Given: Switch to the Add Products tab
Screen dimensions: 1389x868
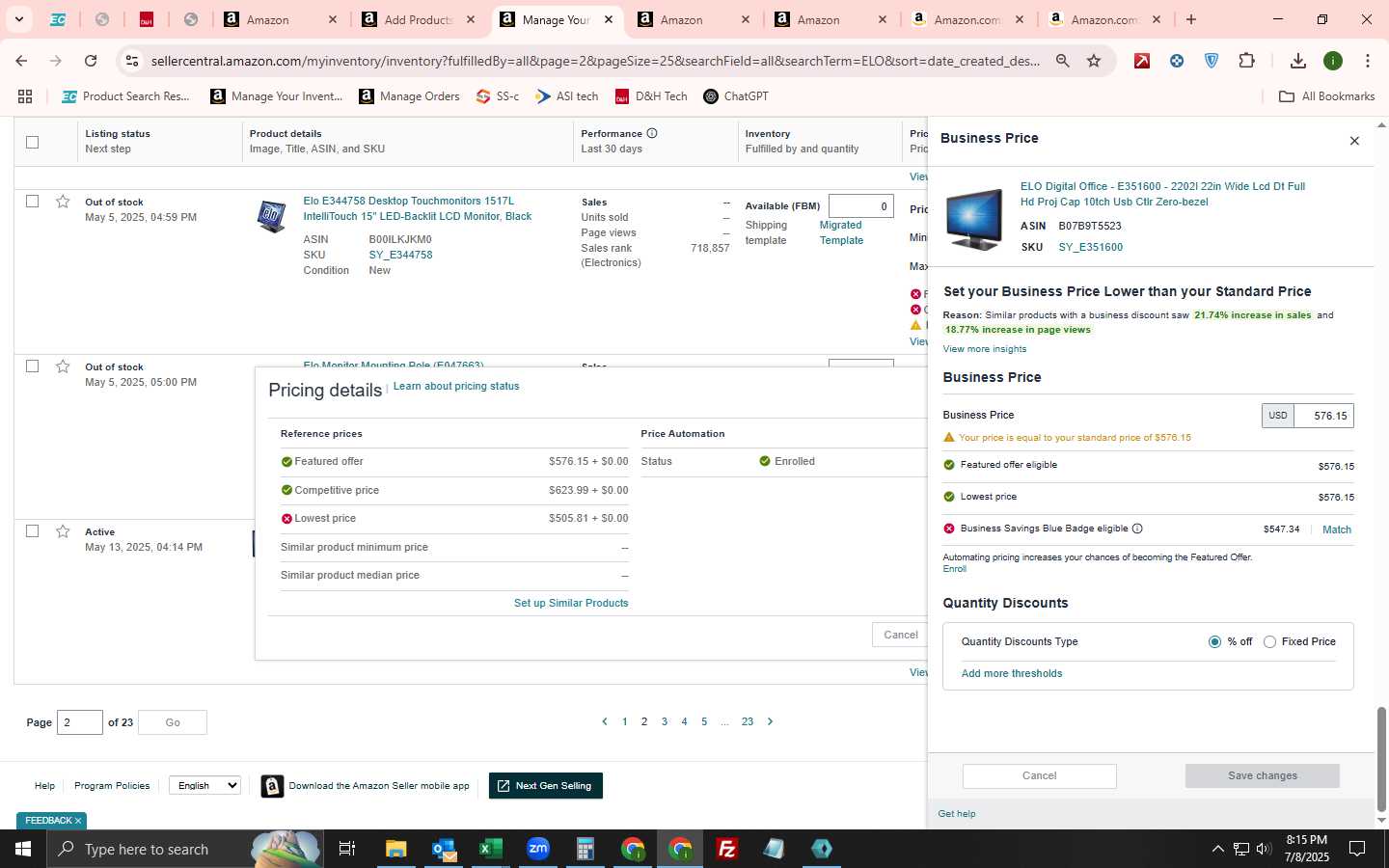Looking at the screenshot, I should point(418,19).
